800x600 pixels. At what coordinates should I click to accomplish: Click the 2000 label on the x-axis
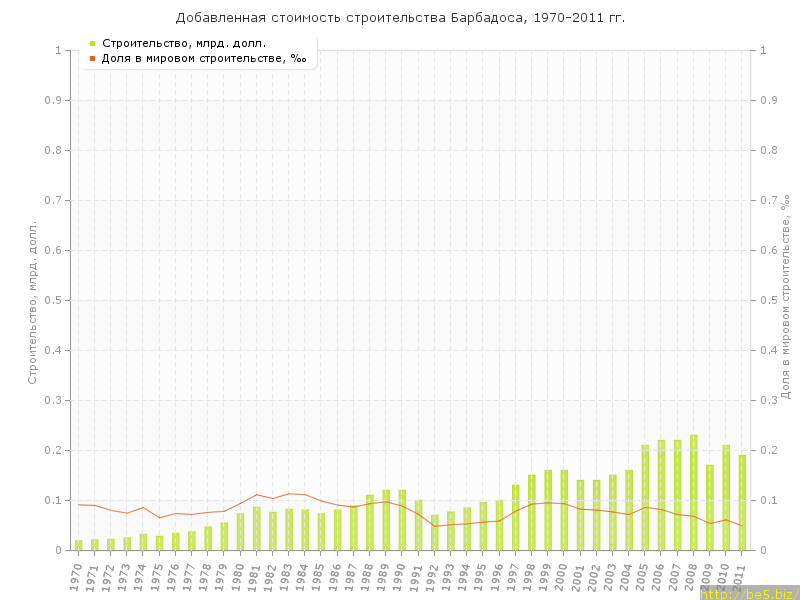click(x=564, y=575)
